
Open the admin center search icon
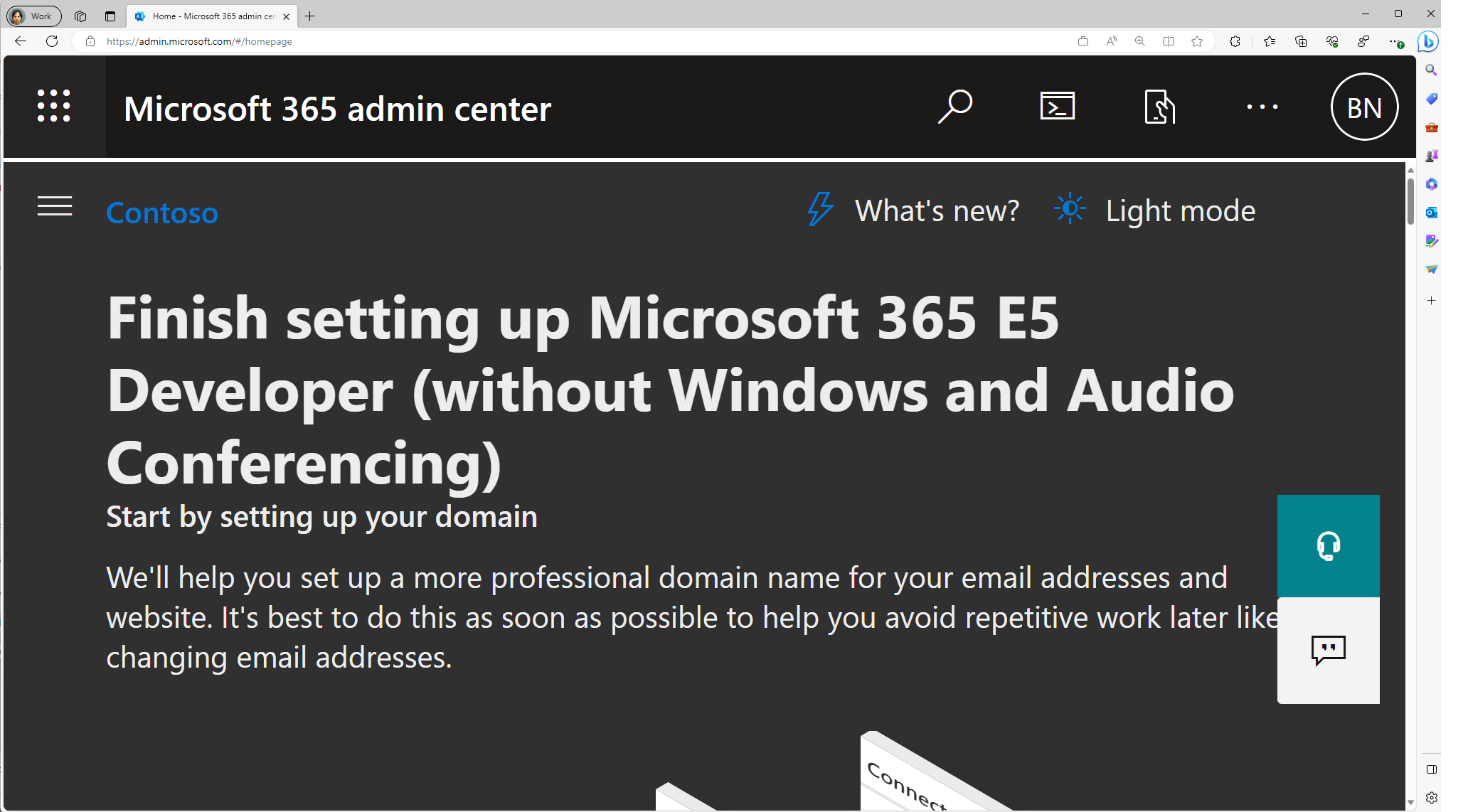click(954, 107)
